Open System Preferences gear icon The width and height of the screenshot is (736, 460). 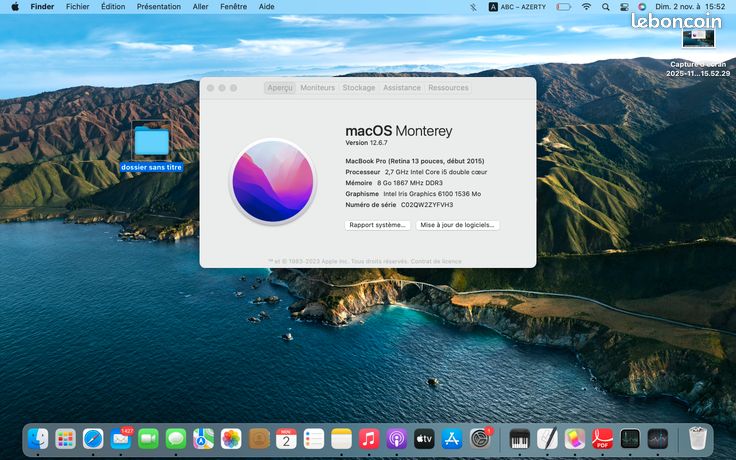(x=480, y=439)
